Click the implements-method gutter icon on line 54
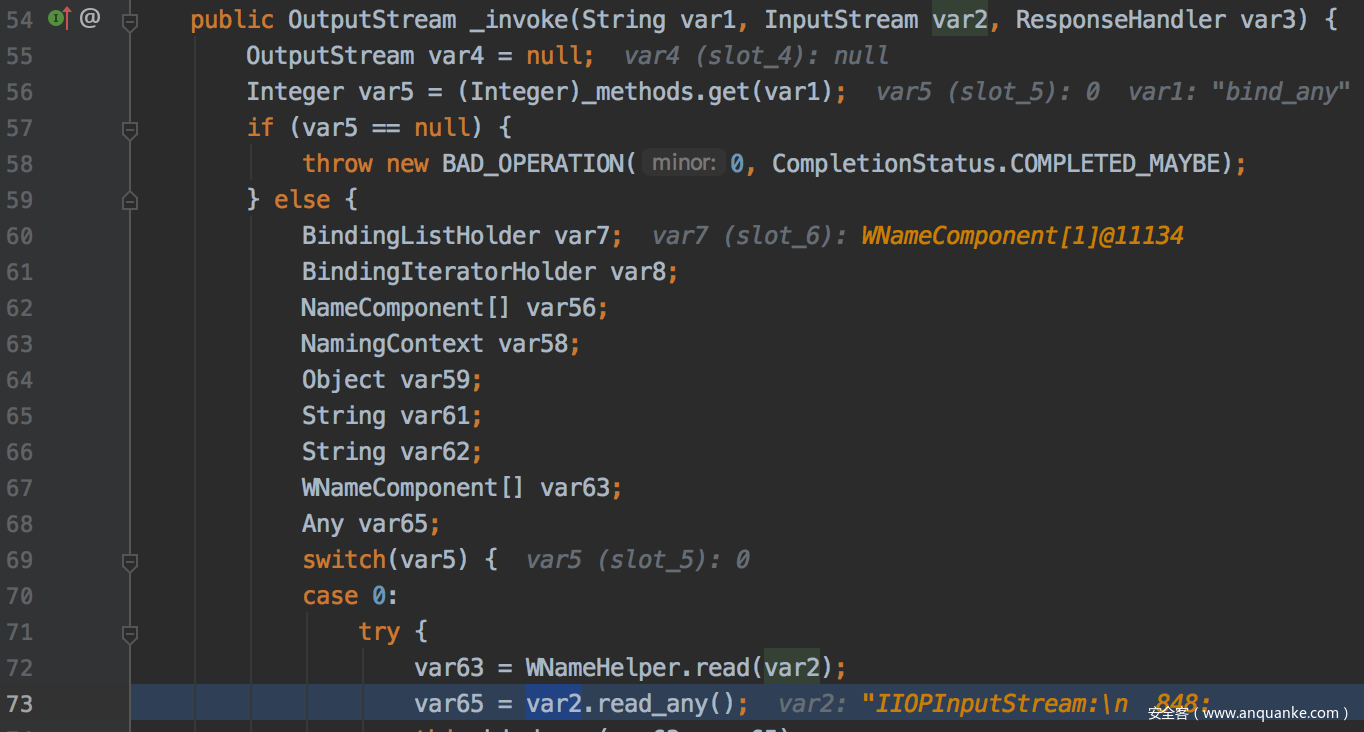Screen dimensions: 1364x732 (59, 17)
